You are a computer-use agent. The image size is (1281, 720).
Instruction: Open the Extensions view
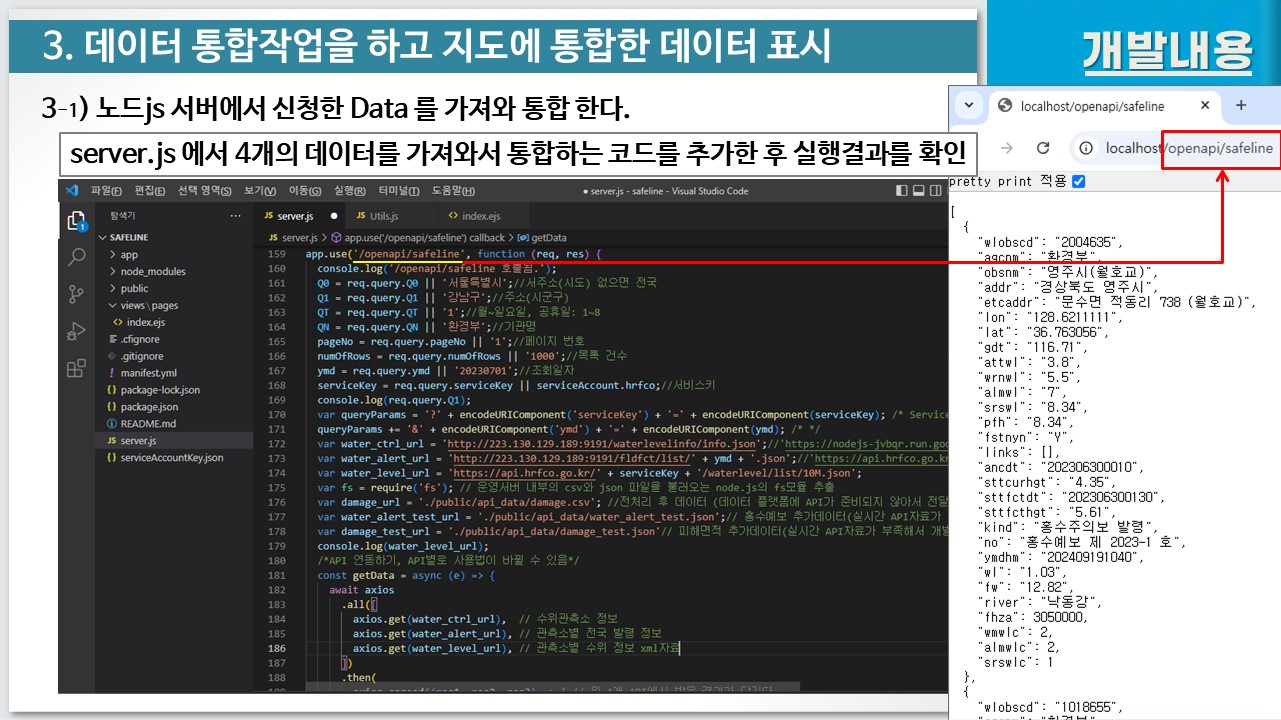(76, 369)
